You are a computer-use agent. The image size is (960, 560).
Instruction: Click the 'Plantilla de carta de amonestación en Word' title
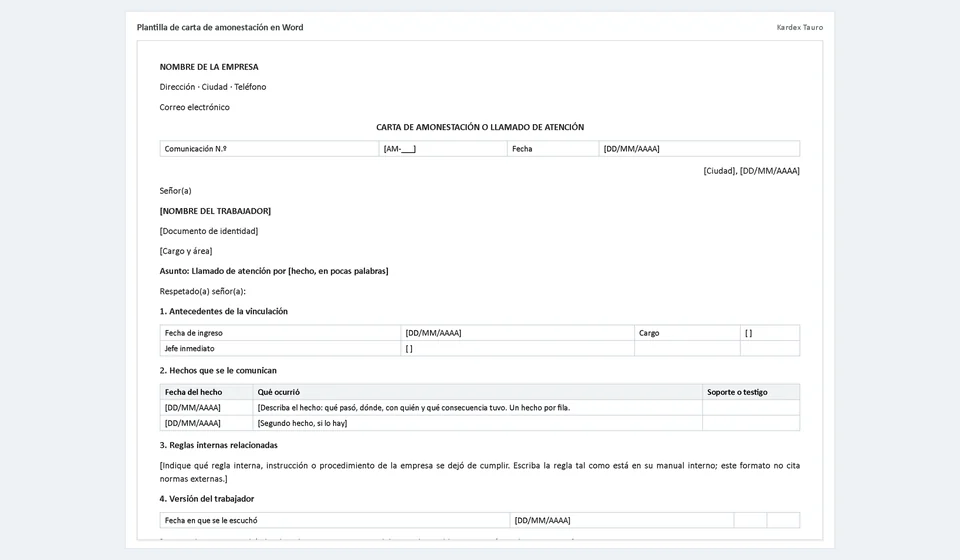point(220,28)
